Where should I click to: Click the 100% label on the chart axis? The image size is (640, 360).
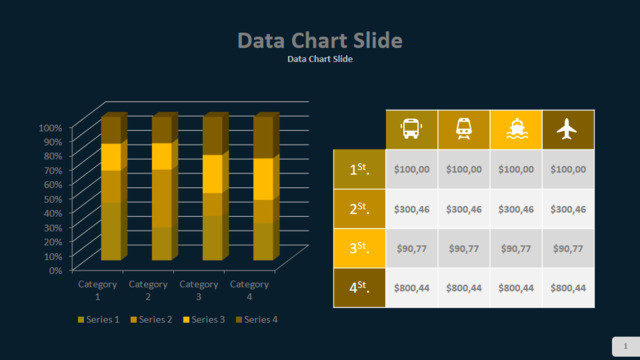coord(50,128)
